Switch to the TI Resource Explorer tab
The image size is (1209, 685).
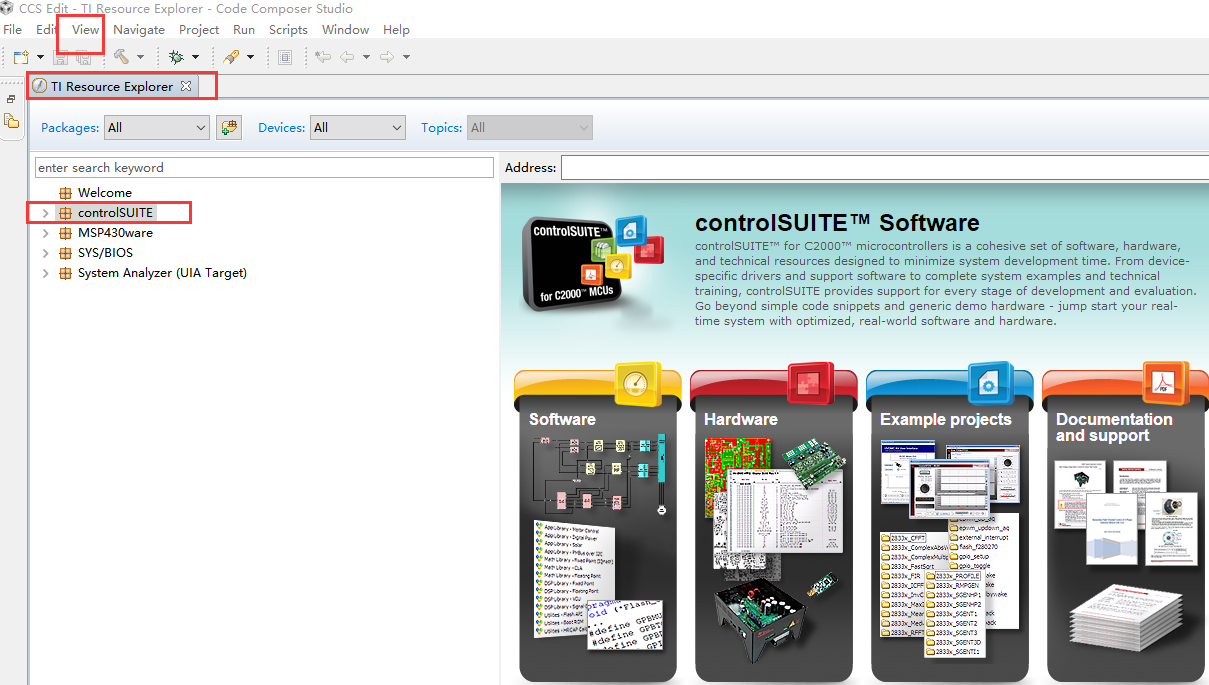110,85
